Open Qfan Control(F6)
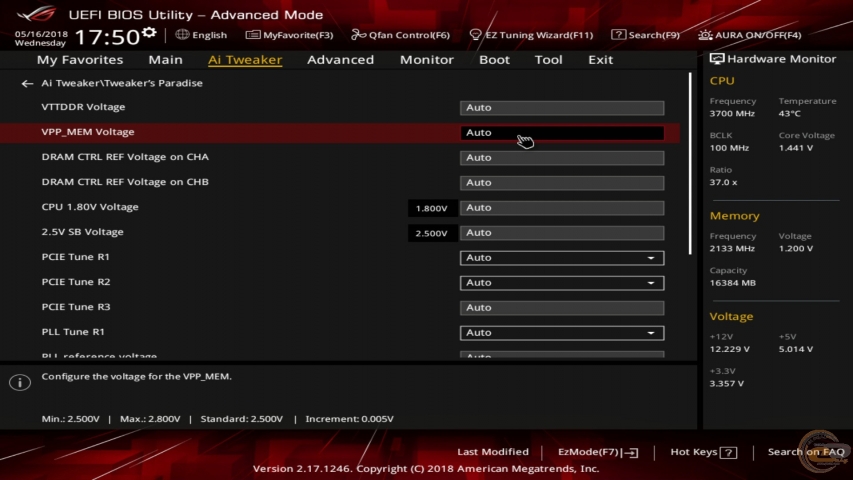853x480 pixels. pyautogui.click(x=400, y=35)
